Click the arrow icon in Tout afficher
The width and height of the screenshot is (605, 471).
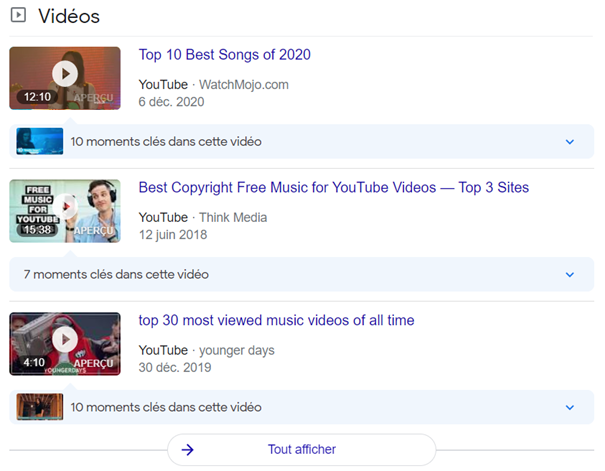tap(188, 449)
